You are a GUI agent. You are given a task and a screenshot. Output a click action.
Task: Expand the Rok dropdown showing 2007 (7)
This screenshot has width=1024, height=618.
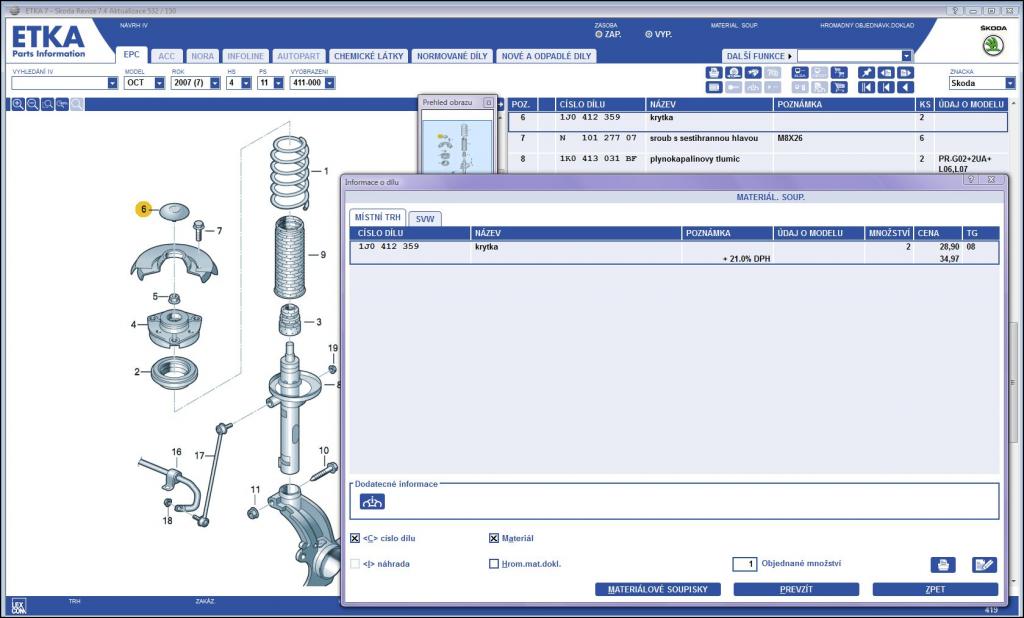(x=215, y=83)
